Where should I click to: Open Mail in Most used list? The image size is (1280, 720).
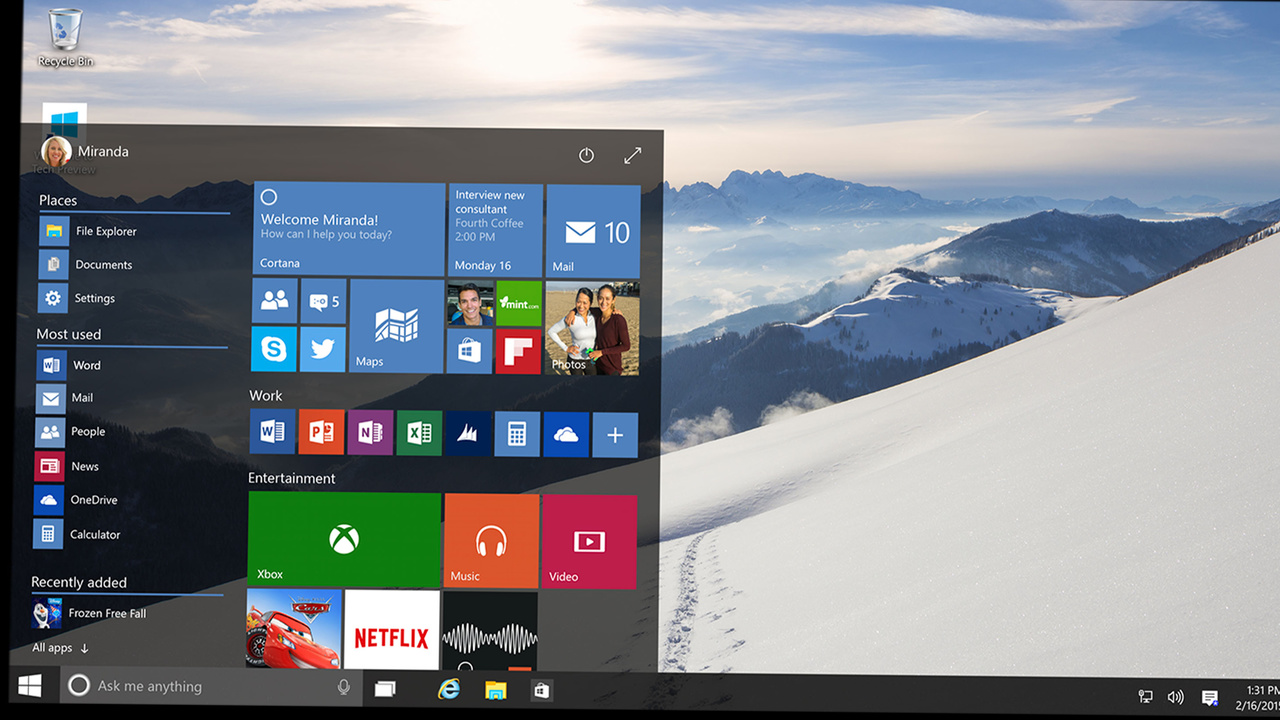tap(131, 398)
